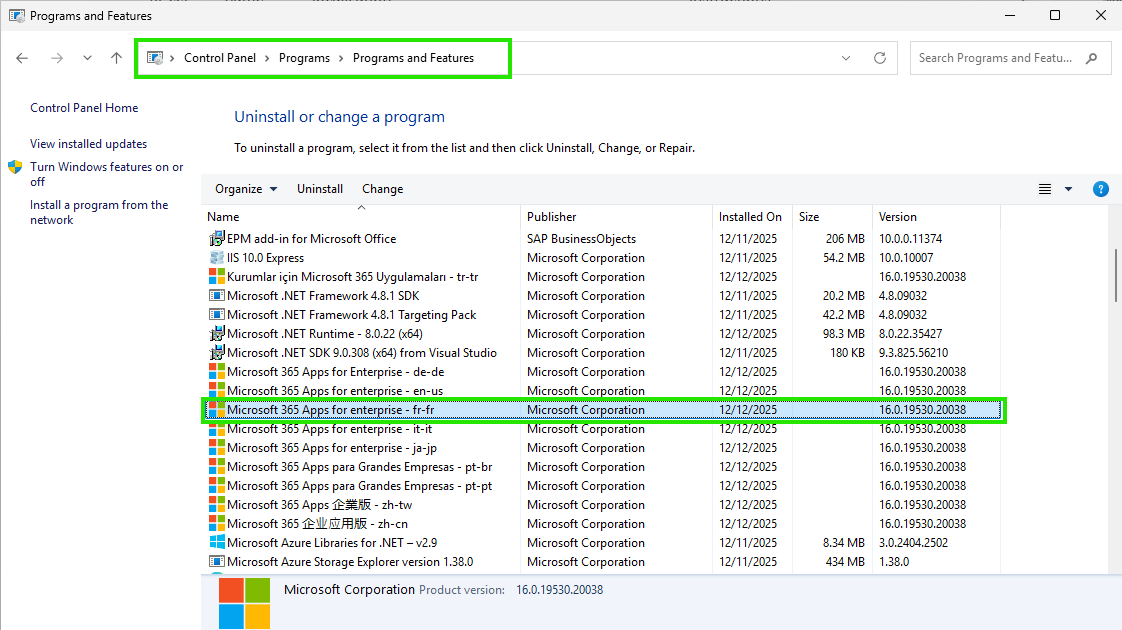
Task: Sort by the Publisher column header
Action: point(617,216)
